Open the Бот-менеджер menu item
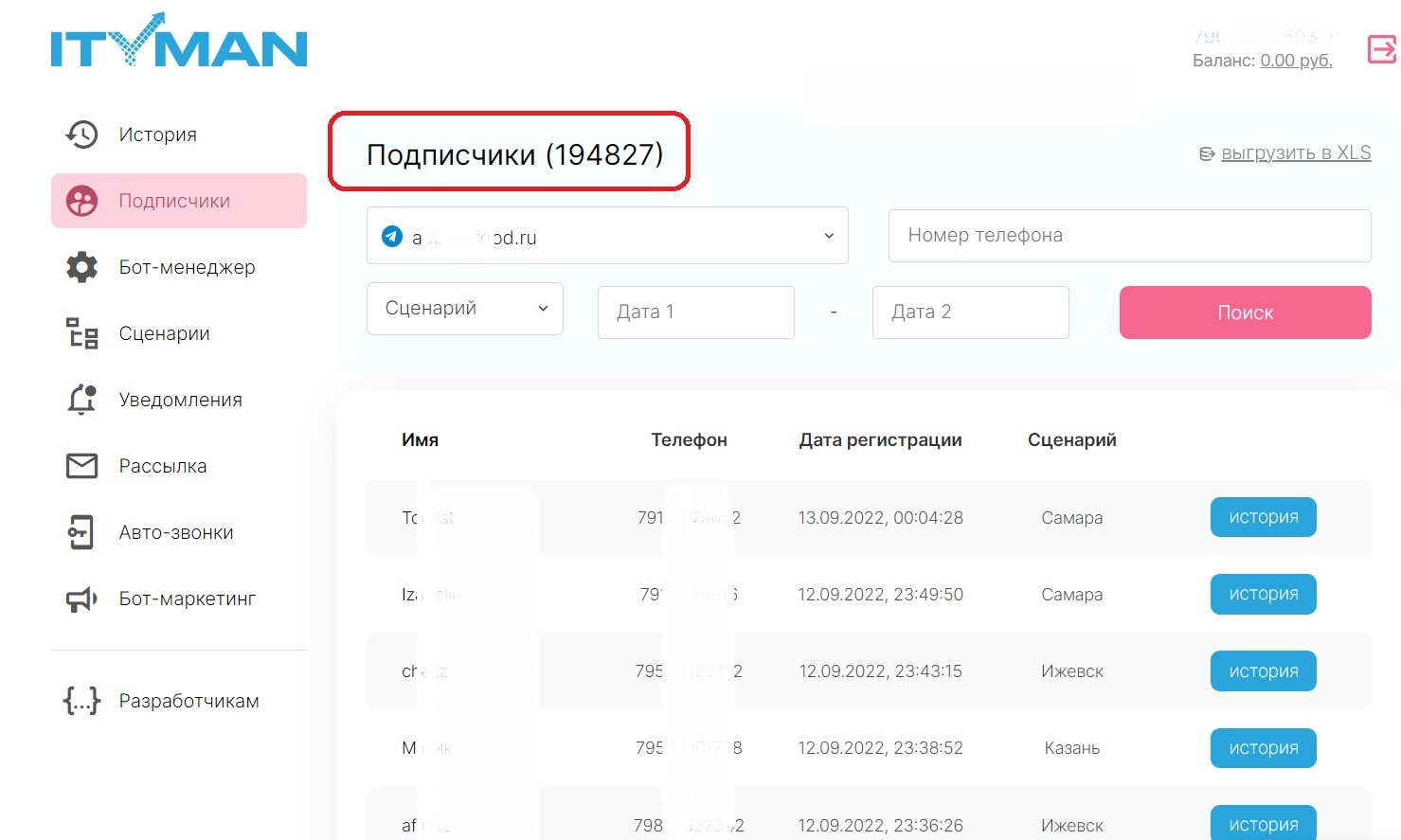 (187, 267)
